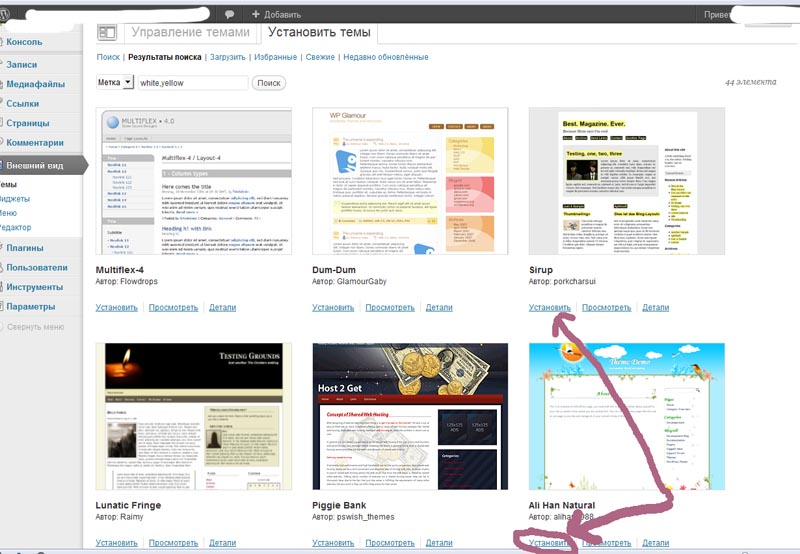Click the plus icon beside Добавить
800x554 pixels.
pyautogui.click(x=256, y=15)
